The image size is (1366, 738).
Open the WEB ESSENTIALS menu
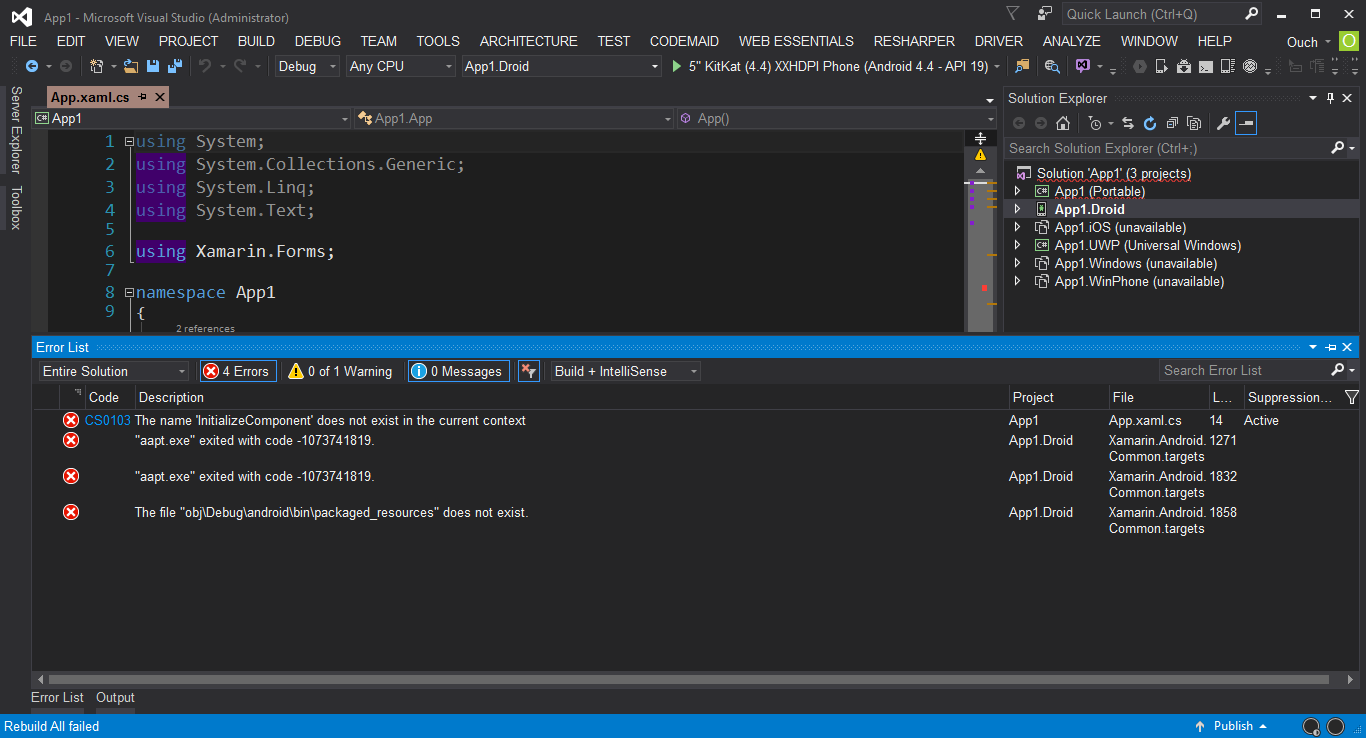tap(796, 41)
